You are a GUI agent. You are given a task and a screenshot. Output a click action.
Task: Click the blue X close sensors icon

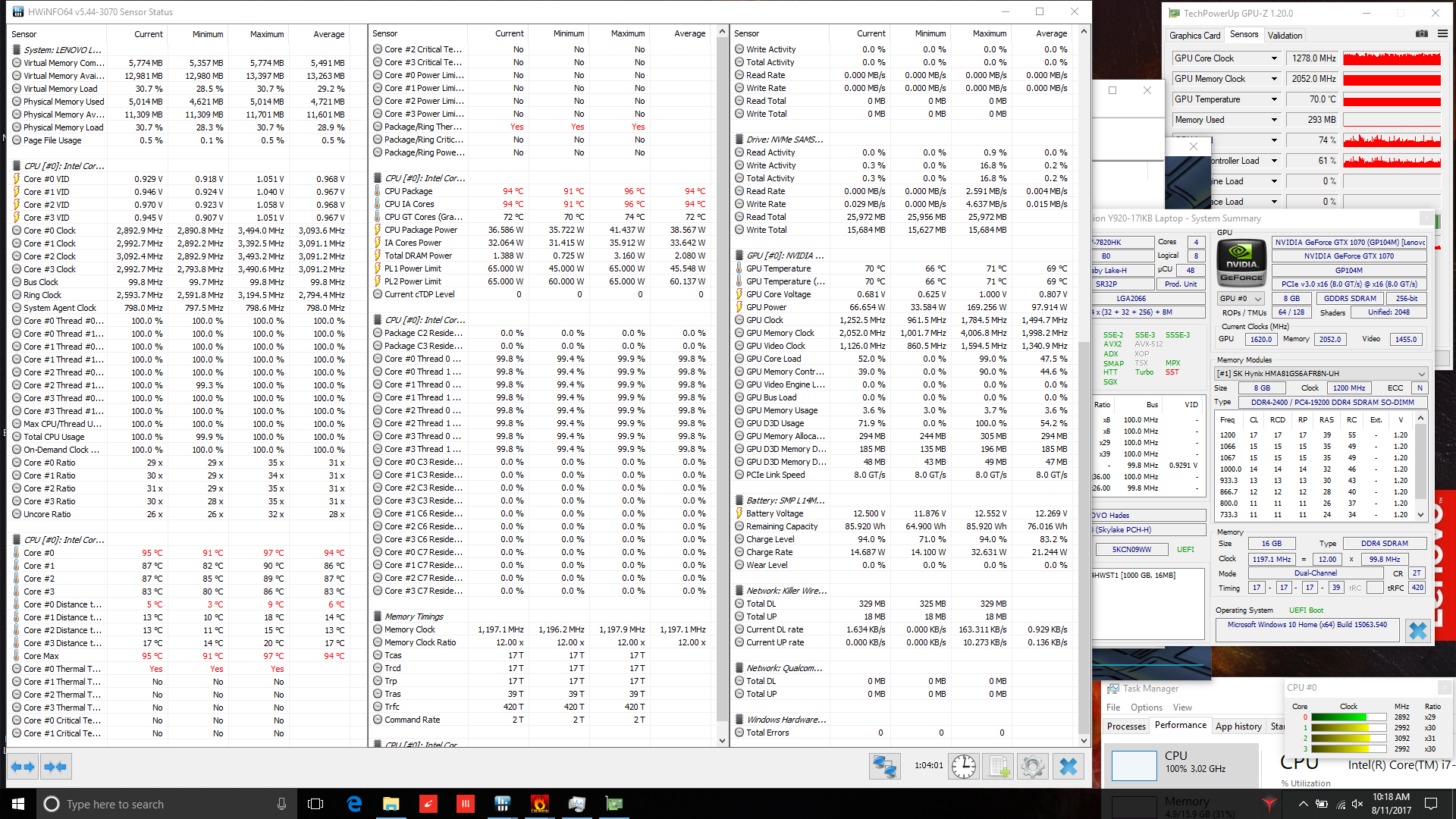pyautogui.click(x=1068, y=767)
